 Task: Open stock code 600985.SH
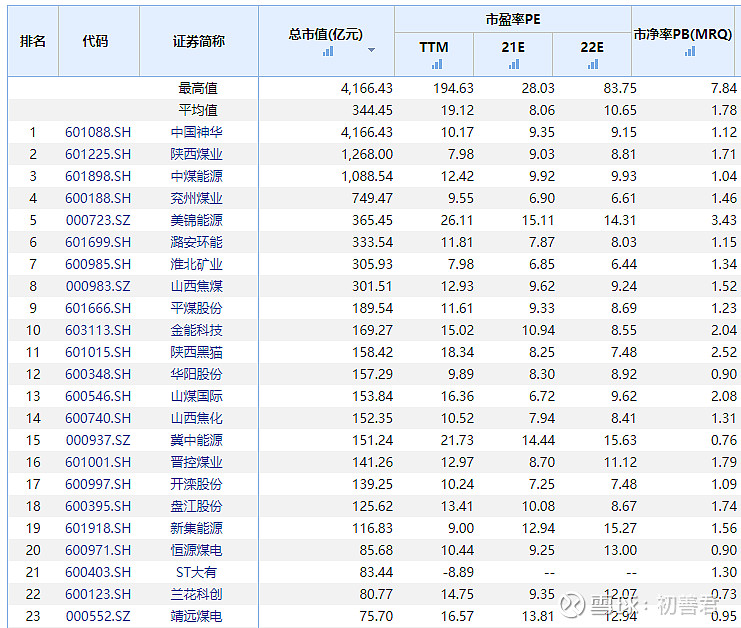[x=98, y=264]
